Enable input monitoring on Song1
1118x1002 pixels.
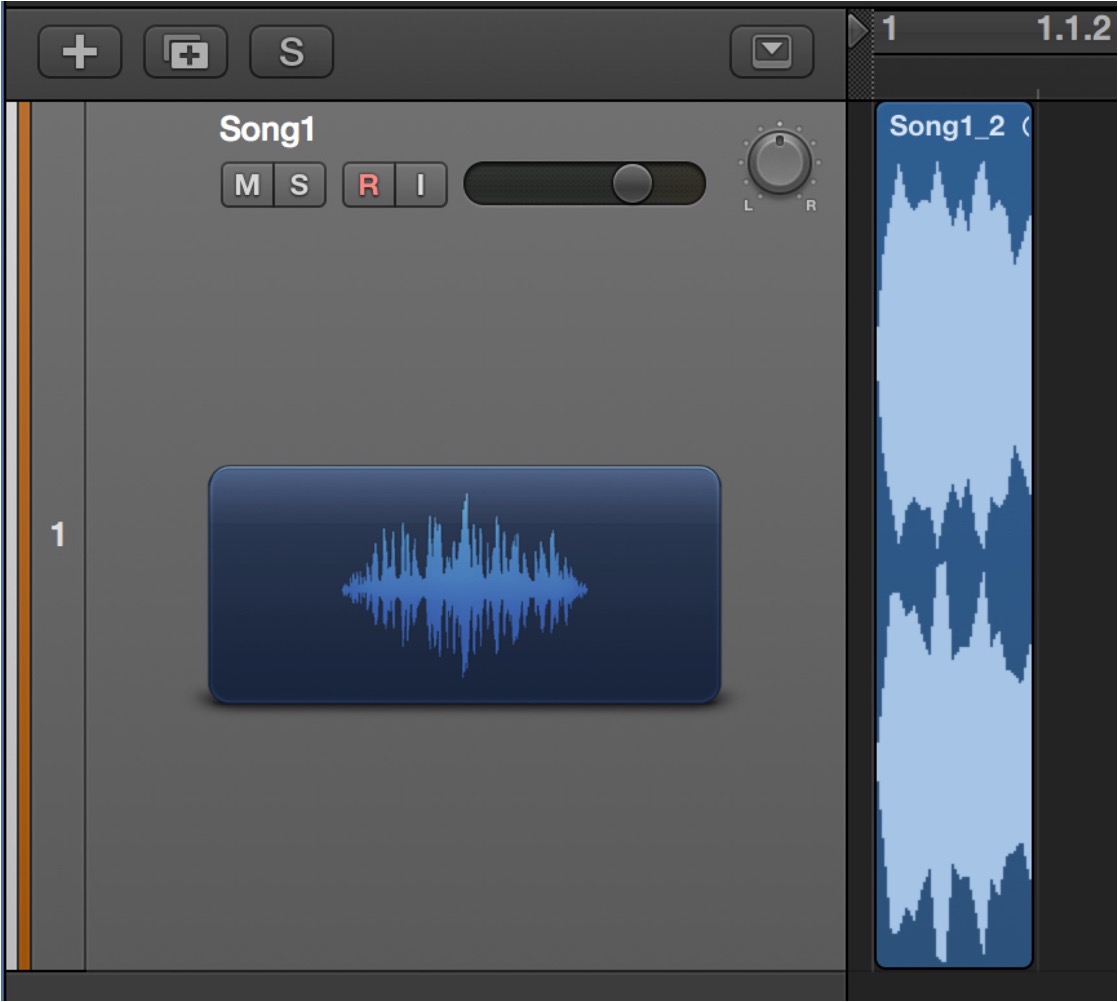(421, 185)
